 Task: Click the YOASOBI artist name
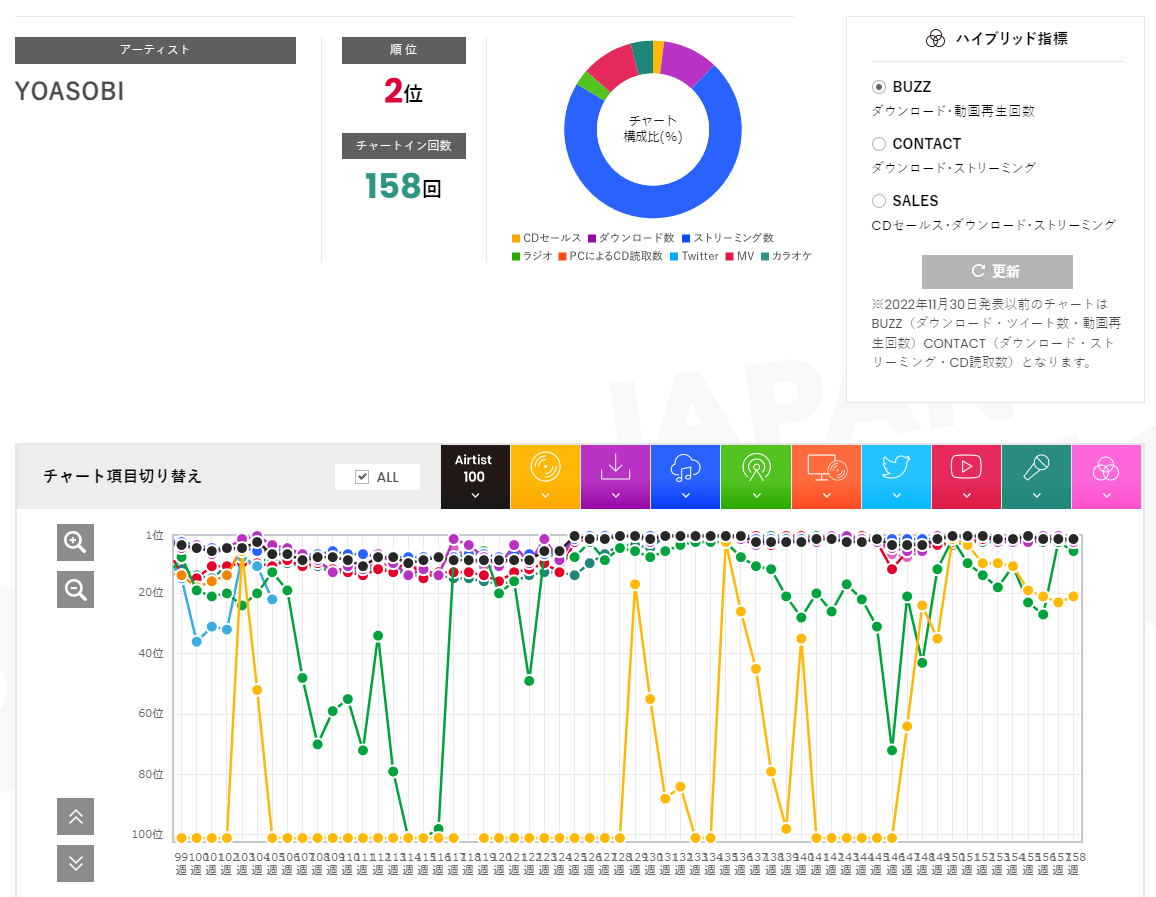click(69, 91)
